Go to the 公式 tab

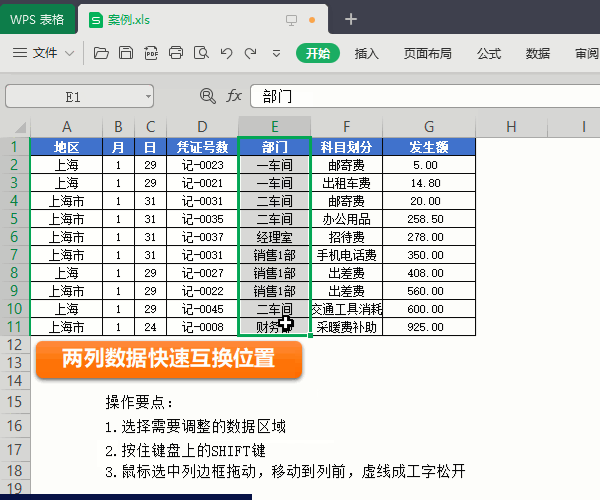pos(489,54)
